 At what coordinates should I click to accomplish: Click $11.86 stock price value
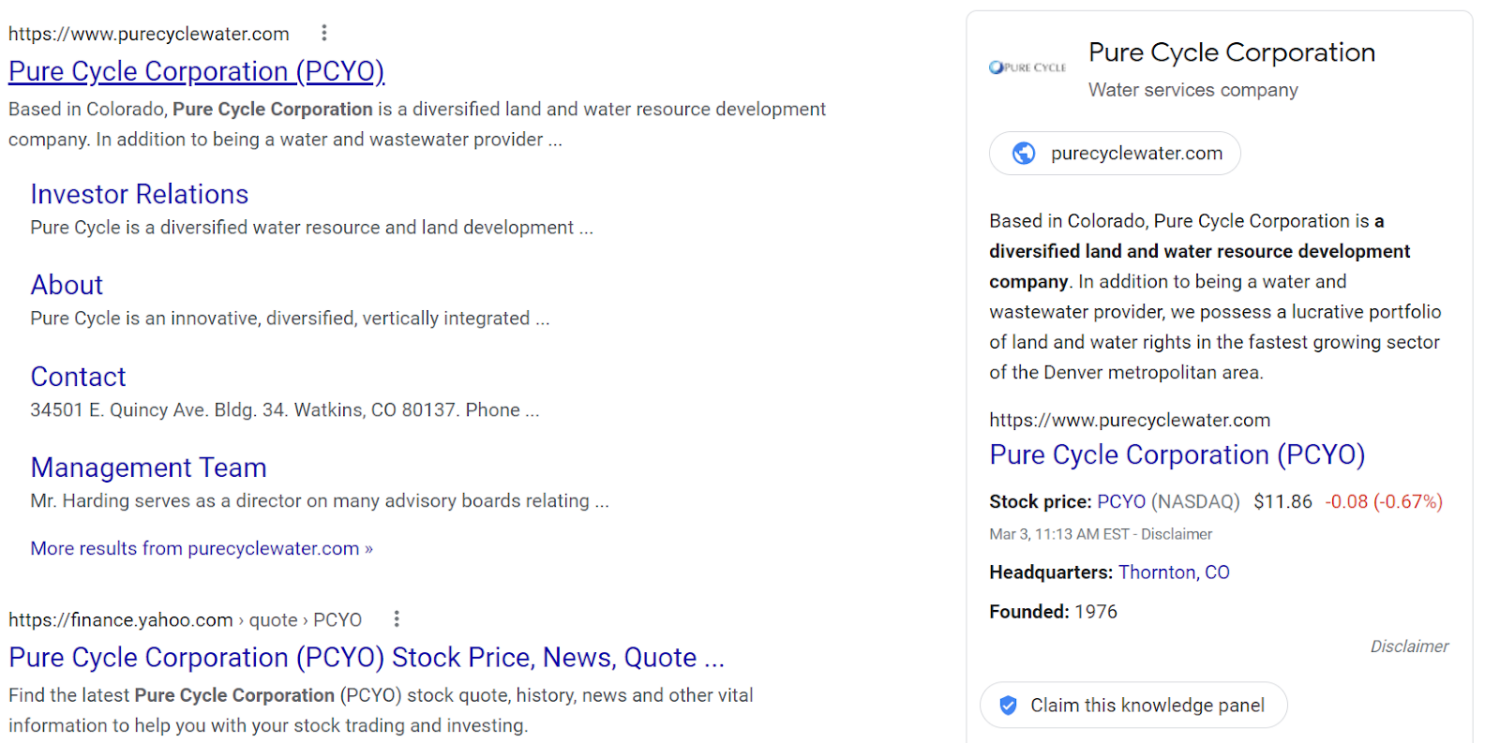(x=1282, y=502)
